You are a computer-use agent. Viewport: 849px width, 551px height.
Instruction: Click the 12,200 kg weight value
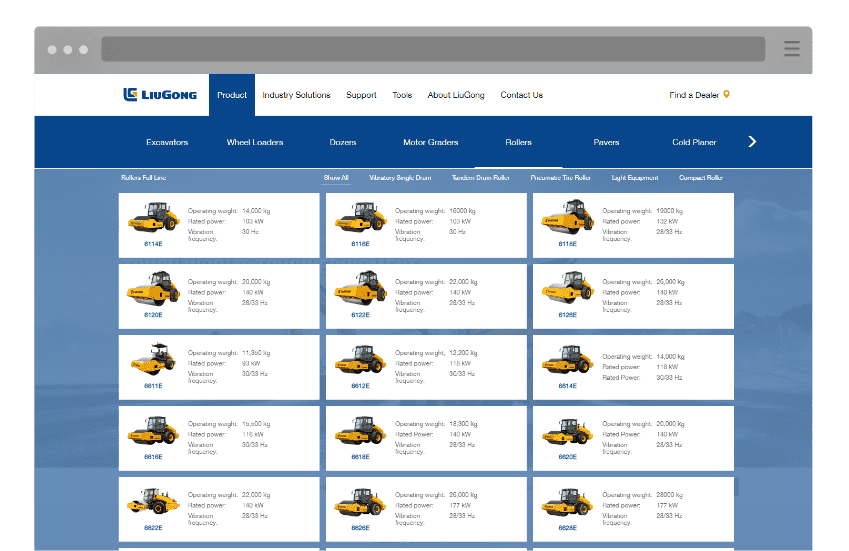coord(463,353)
